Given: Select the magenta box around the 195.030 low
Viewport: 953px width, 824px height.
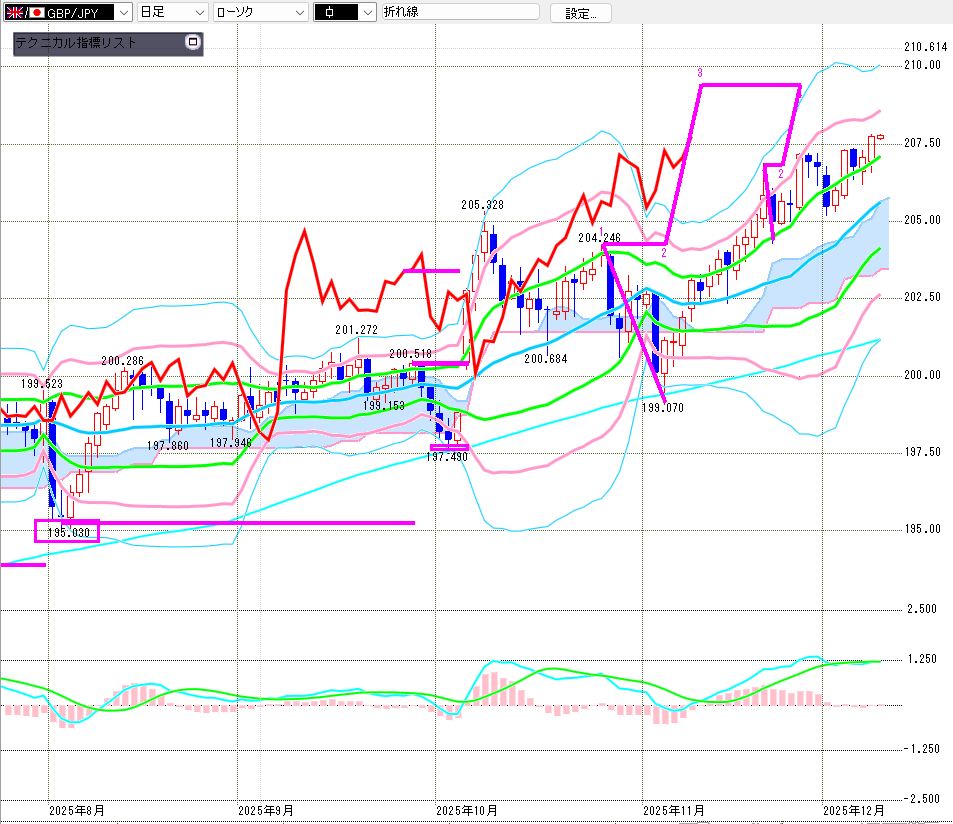Looking at the screenshot, I should coord(67,532).
